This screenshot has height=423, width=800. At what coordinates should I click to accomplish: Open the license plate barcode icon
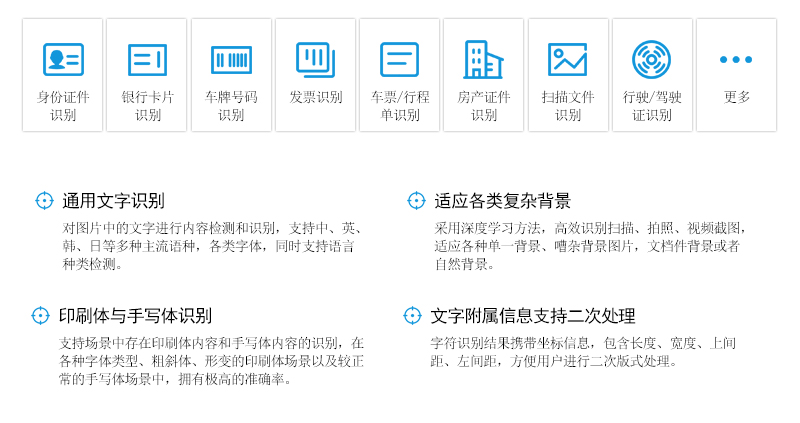coord(231,60)
